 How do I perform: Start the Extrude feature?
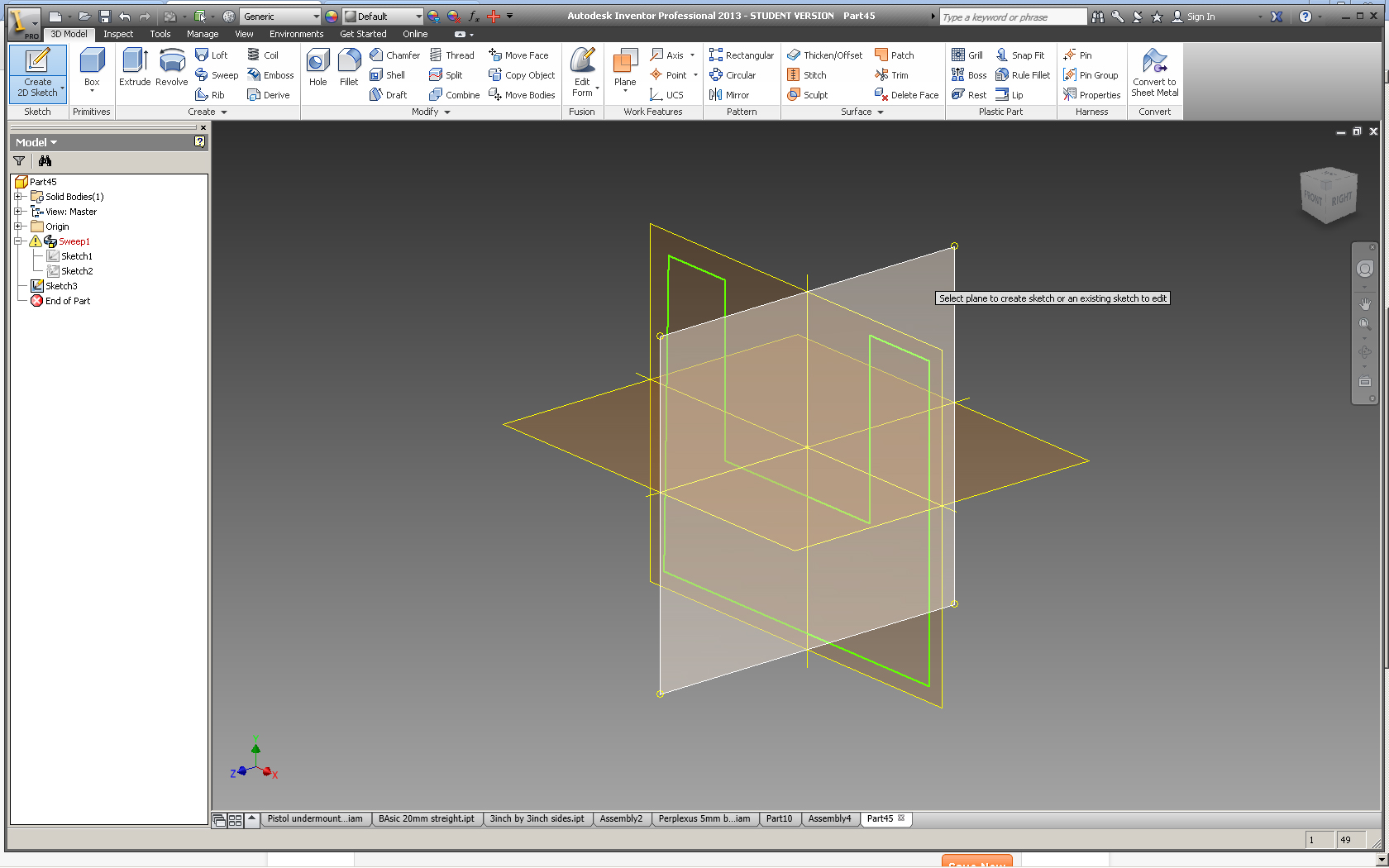pyautogui.click(x=135, y=68)
